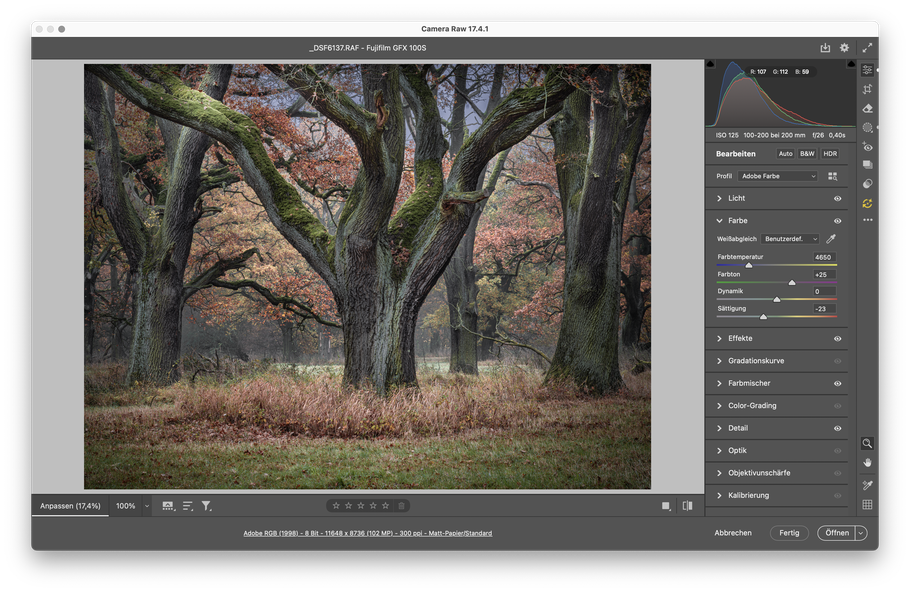Open the filter funnel icon
Screen dimensions: 910x592
tap(206, 506)
